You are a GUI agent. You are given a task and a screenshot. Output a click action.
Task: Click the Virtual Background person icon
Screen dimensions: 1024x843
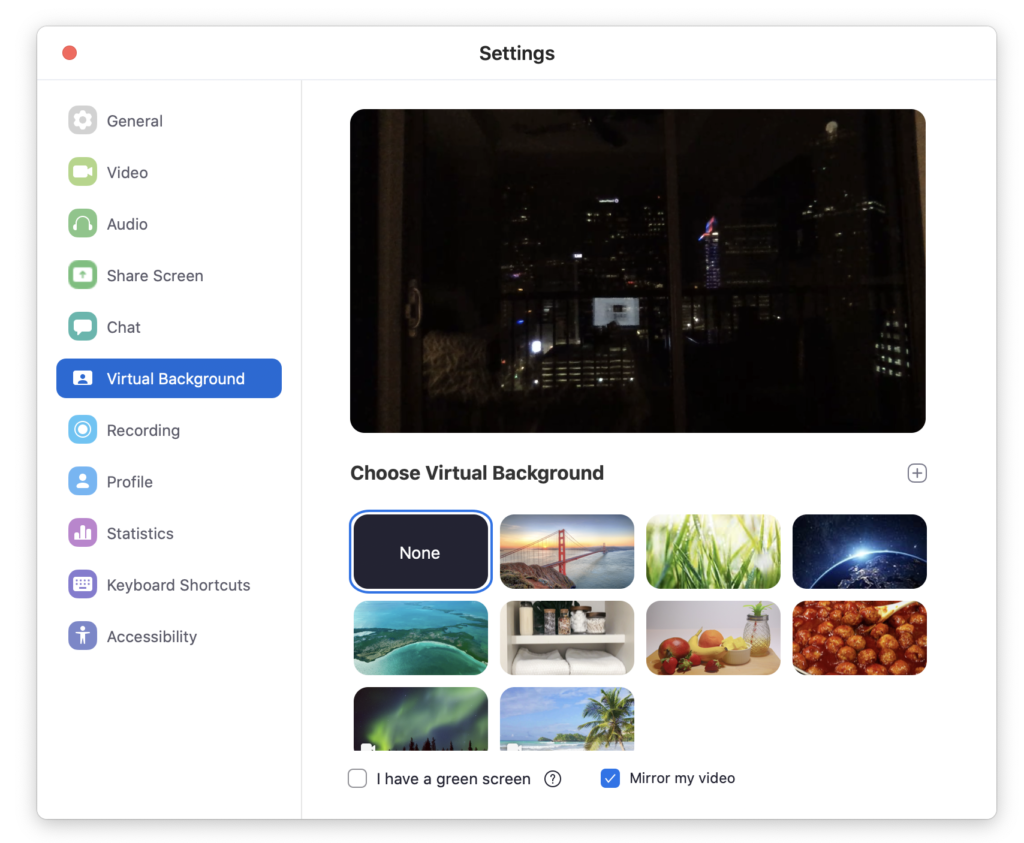[82, 378]
